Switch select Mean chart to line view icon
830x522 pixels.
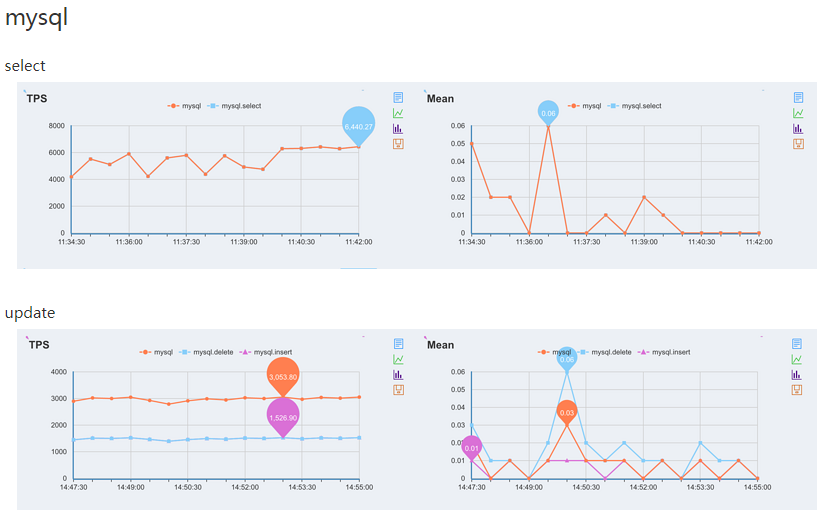798,113
